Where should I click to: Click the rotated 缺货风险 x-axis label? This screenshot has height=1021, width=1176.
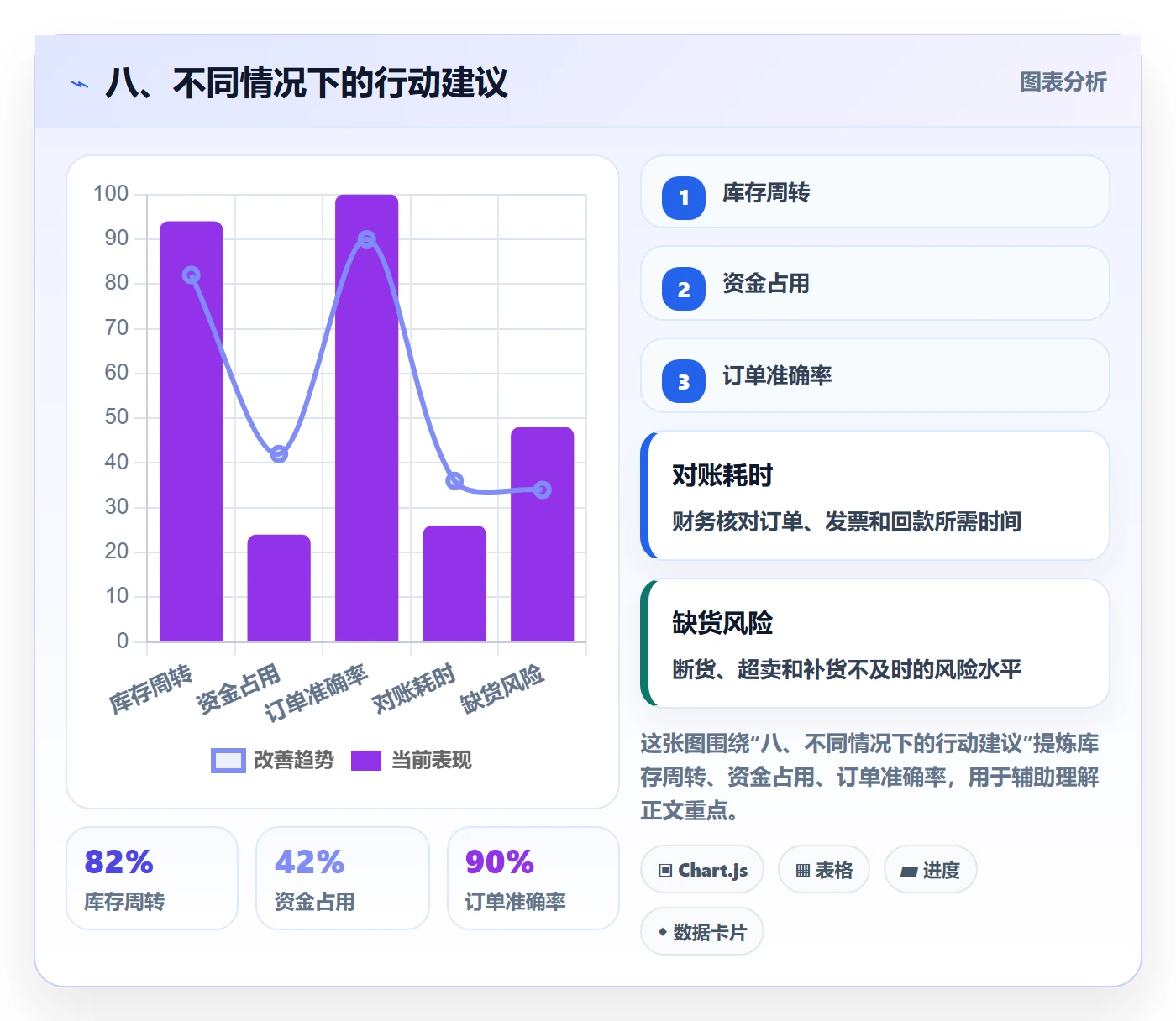(501, 689)
